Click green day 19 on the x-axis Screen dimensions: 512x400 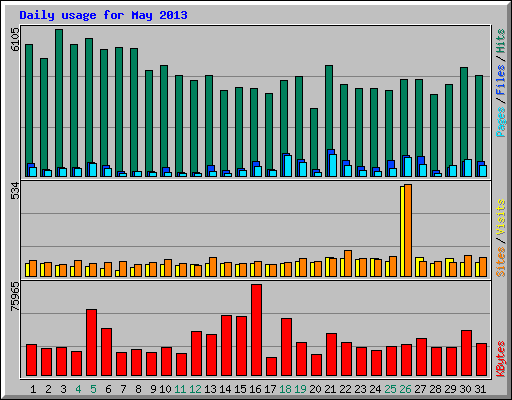click(x=300, y=389)
